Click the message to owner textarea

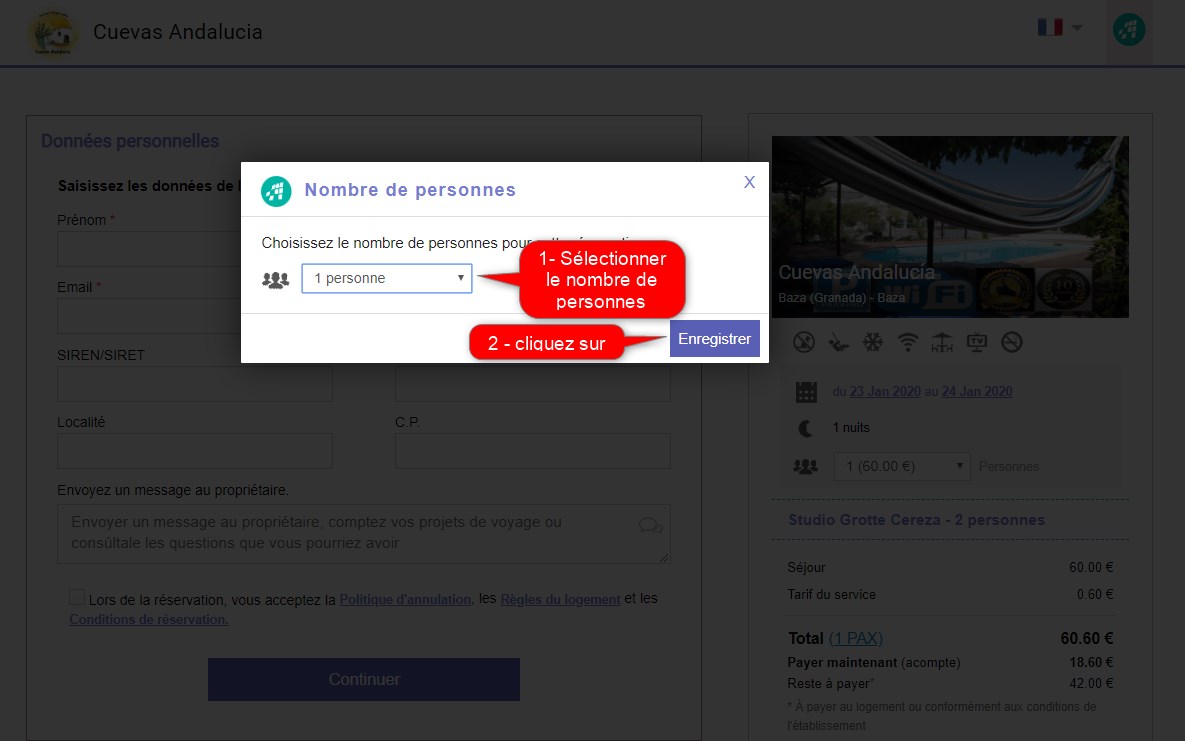pyautogui.click(x=364, y=534)
